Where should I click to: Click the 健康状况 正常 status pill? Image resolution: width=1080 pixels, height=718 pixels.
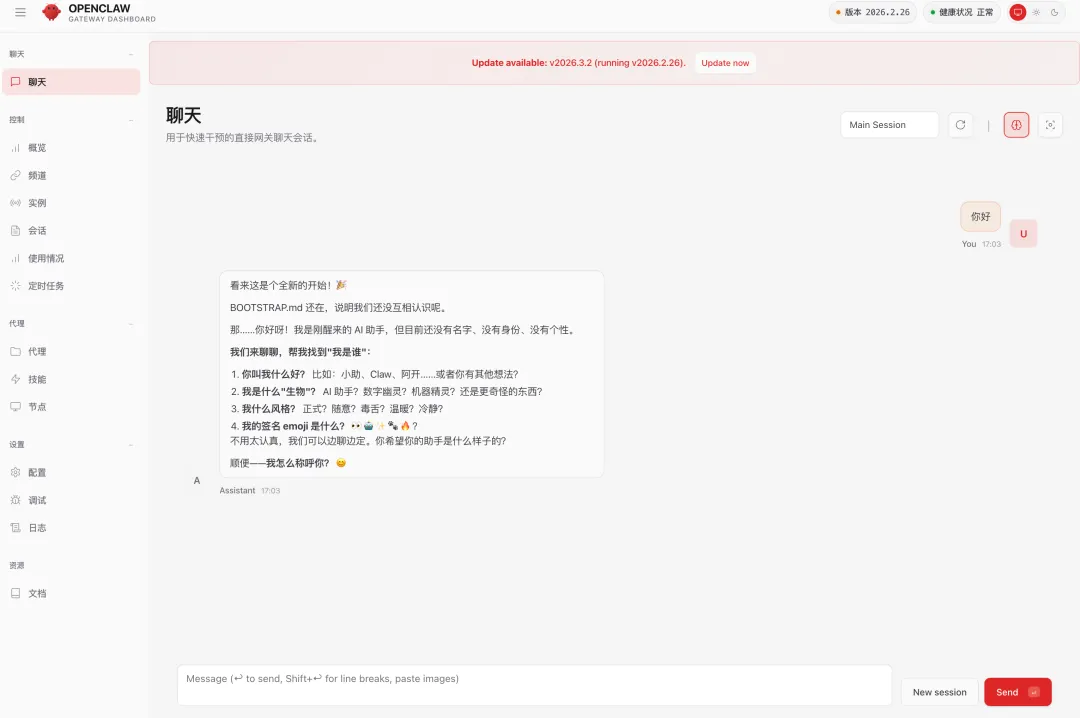(962, 12)
